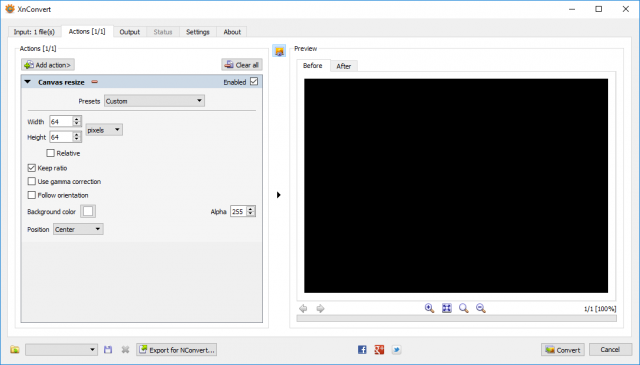Zoom out on the preview

click(x=481, y=308)
